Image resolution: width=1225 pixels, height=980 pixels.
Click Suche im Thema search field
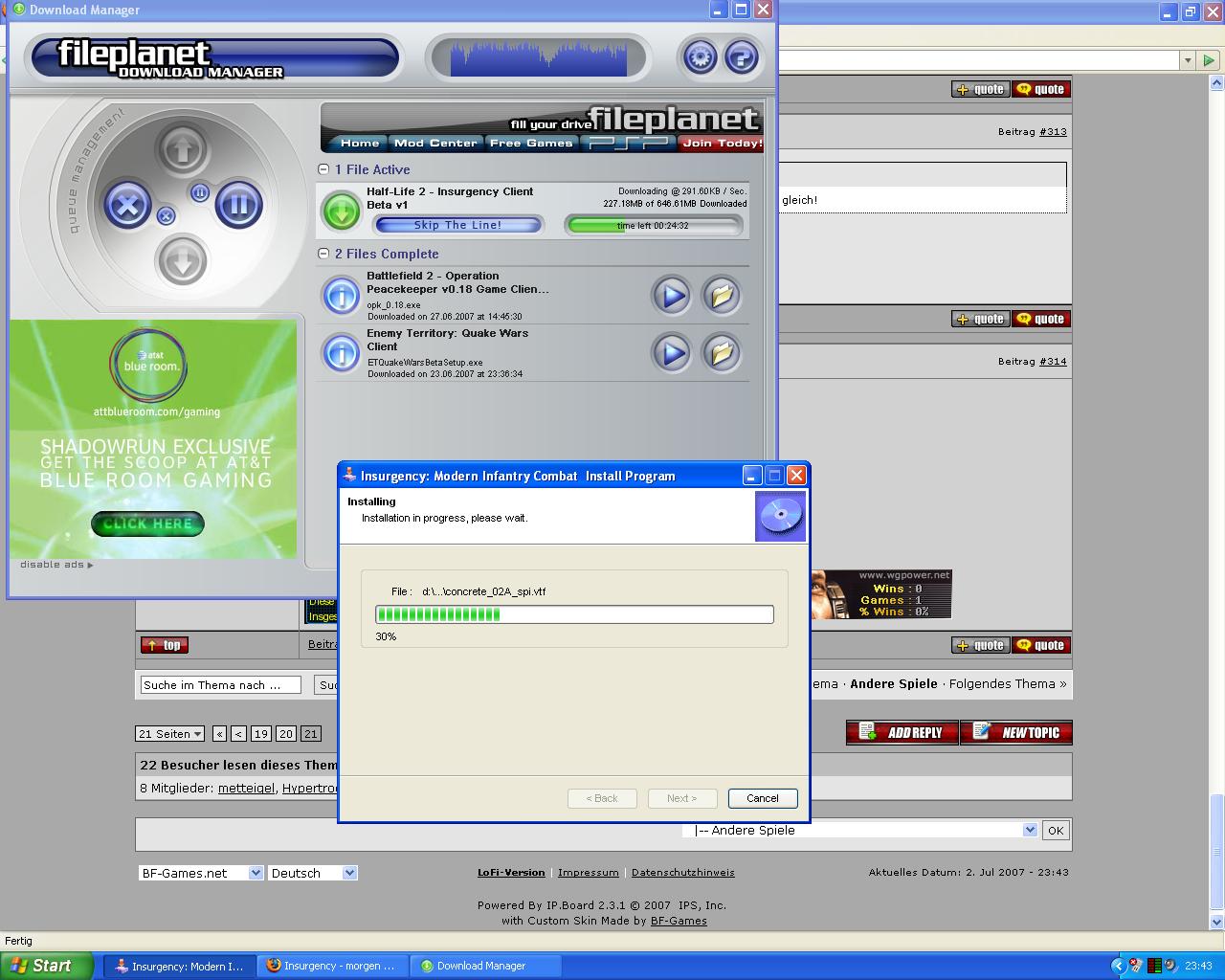[x=221, y=685]
